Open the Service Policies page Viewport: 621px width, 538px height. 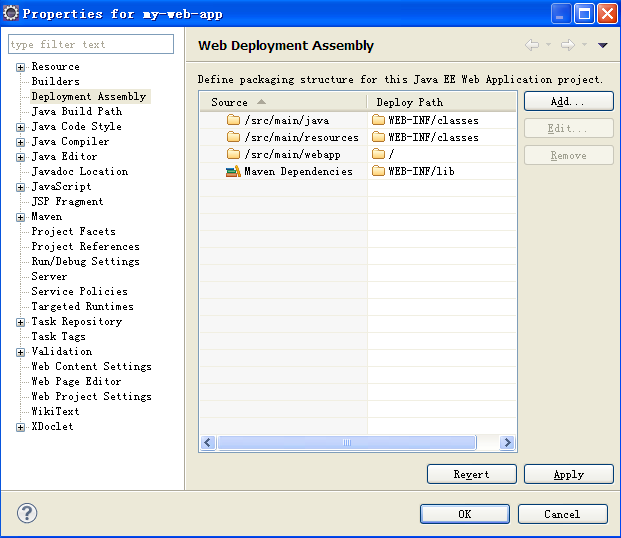80,291
